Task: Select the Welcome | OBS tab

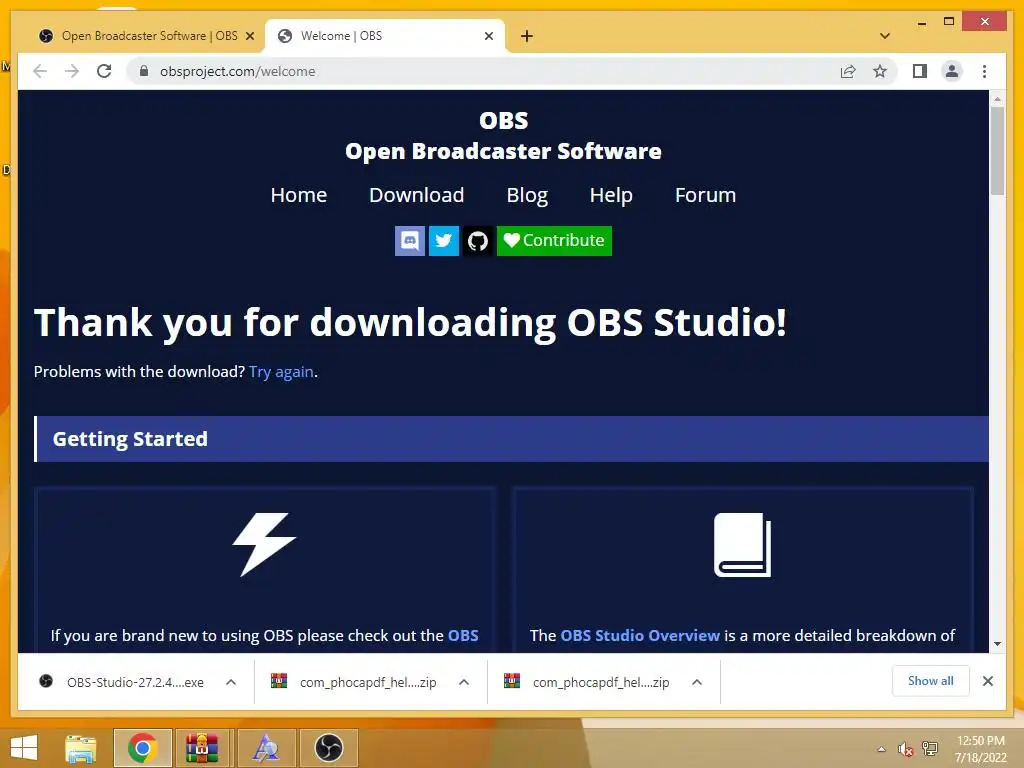Action: (385, 36)
